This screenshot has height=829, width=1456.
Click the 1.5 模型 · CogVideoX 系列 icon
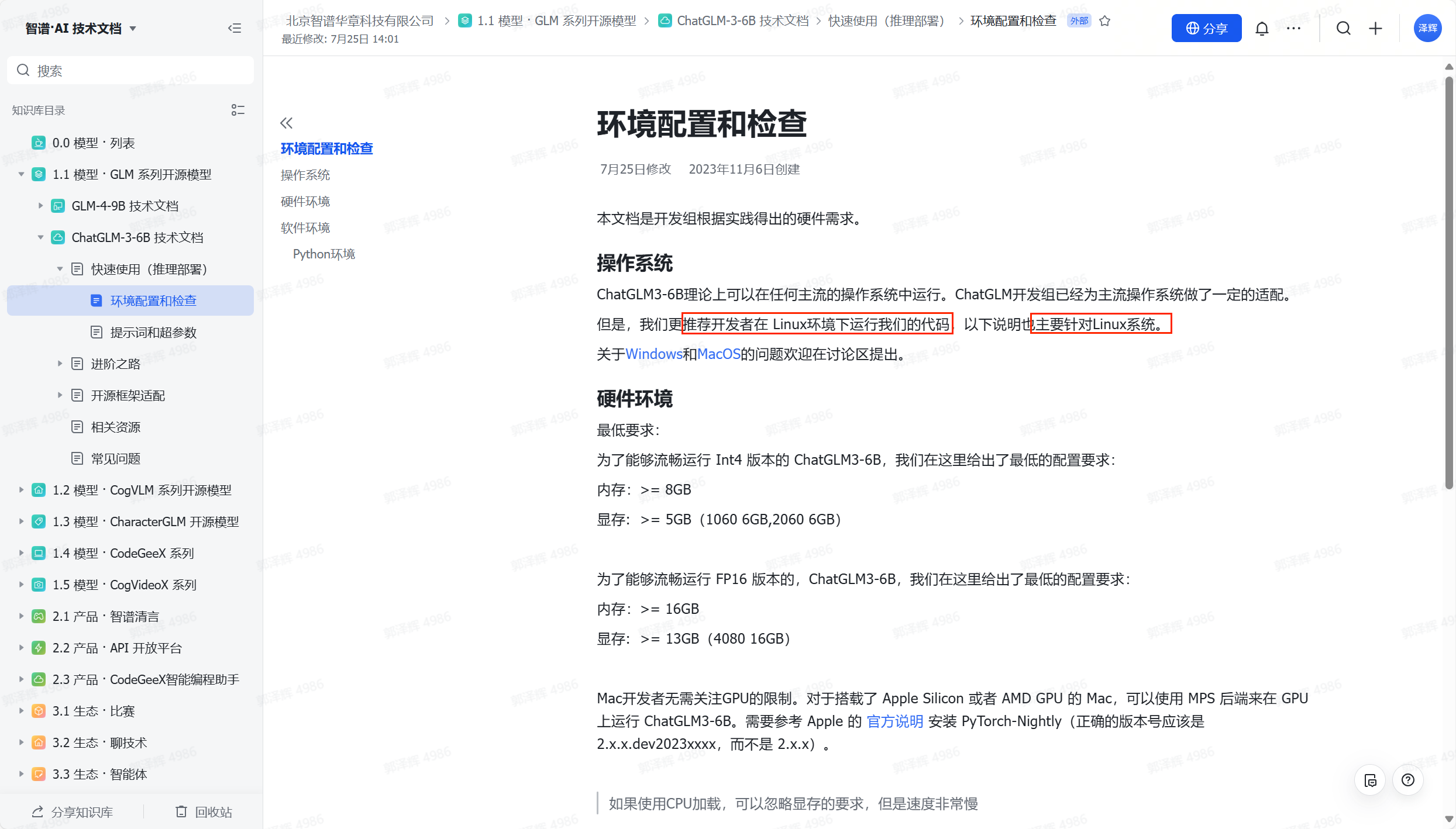39,585
